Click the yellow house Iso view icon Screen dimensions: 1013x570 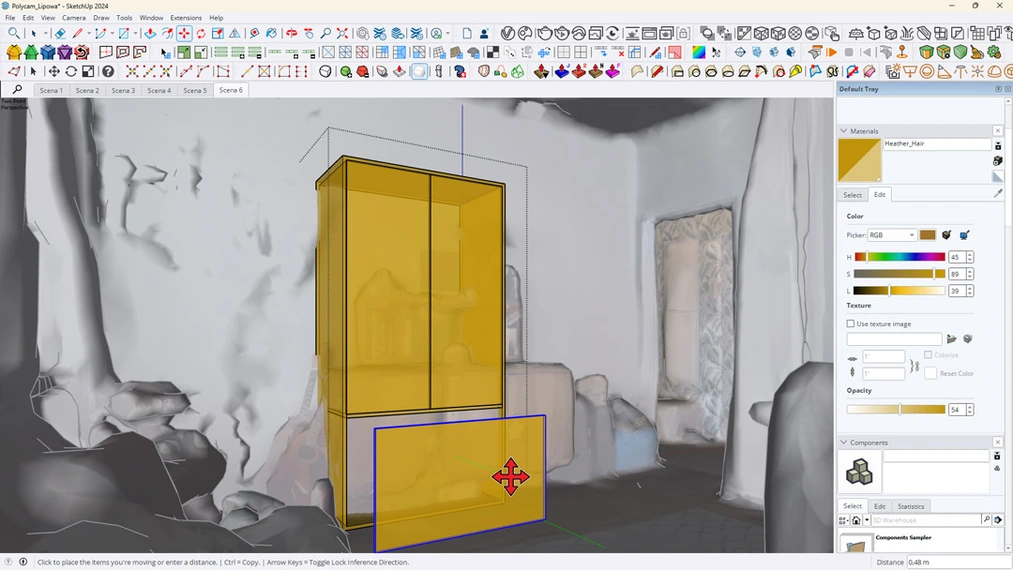(14, 52)
